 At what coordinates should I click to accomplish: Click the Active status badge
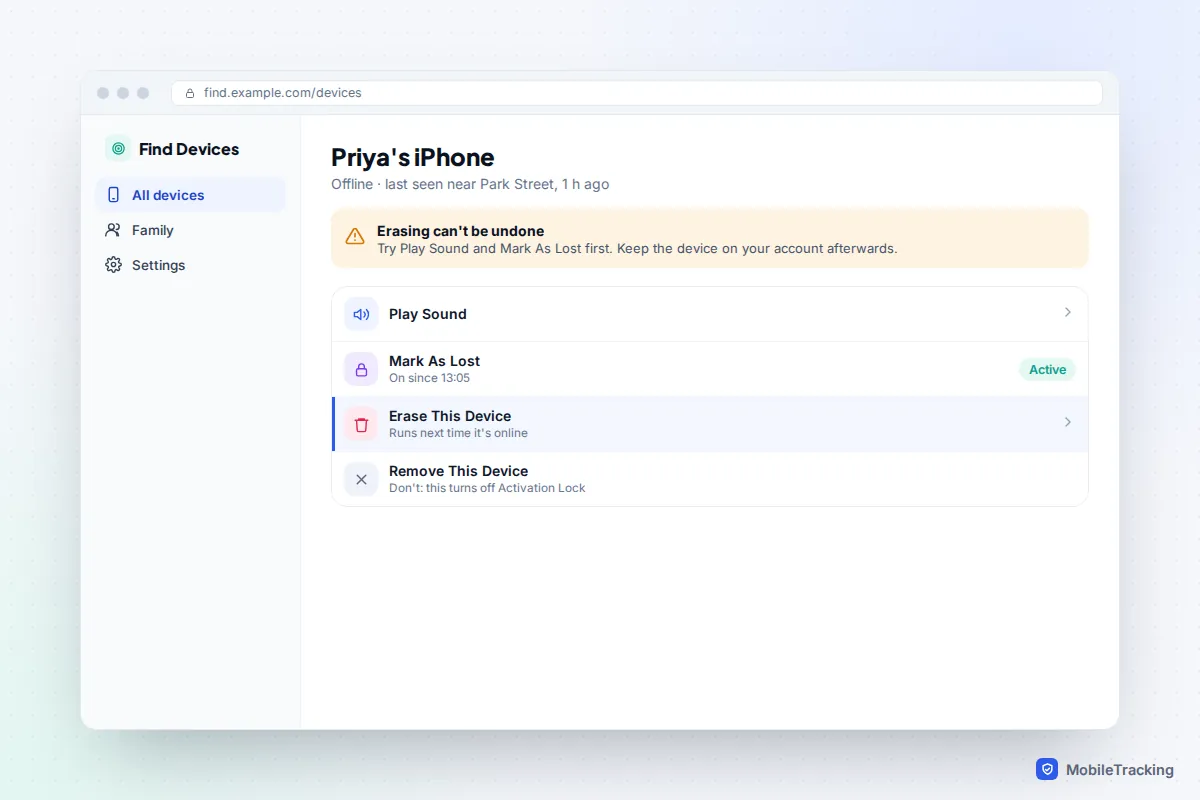[1047, 369]
